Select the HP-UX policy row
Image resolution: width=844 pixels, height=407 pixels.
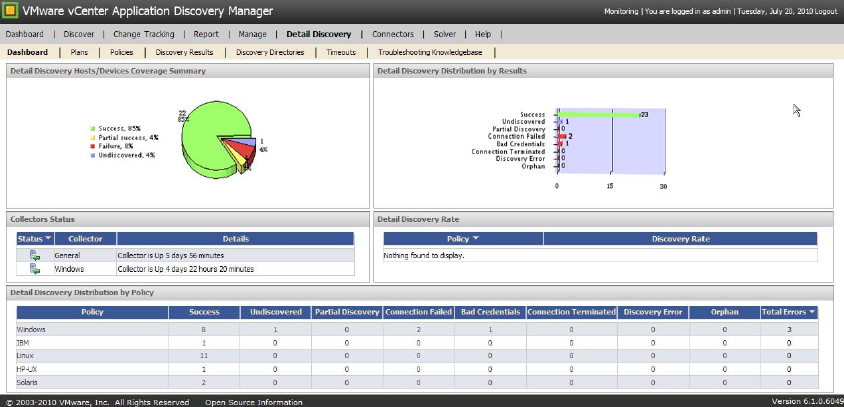tap(417, 369)
